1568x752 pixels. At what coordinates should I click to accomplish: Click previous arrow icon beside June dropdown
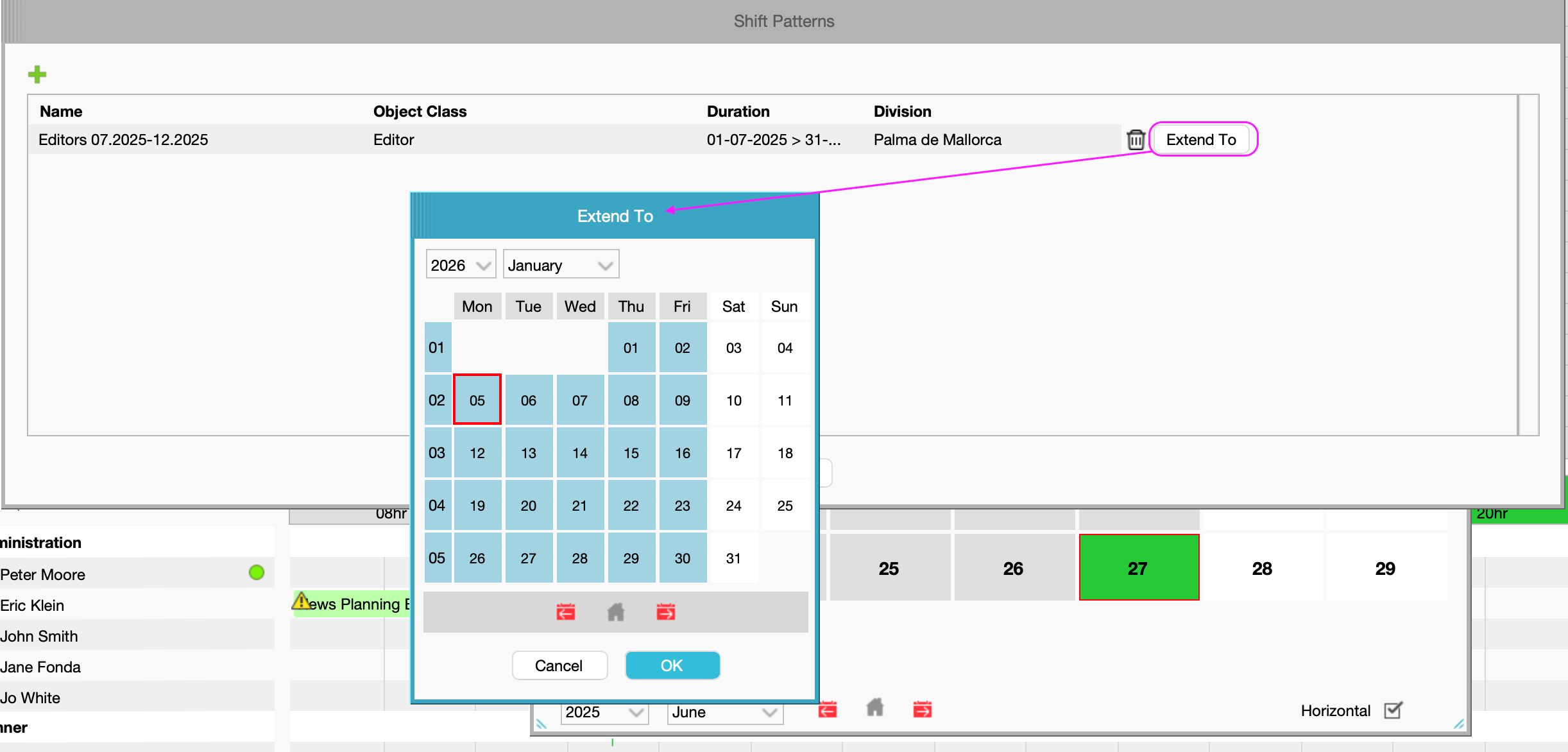827,709
